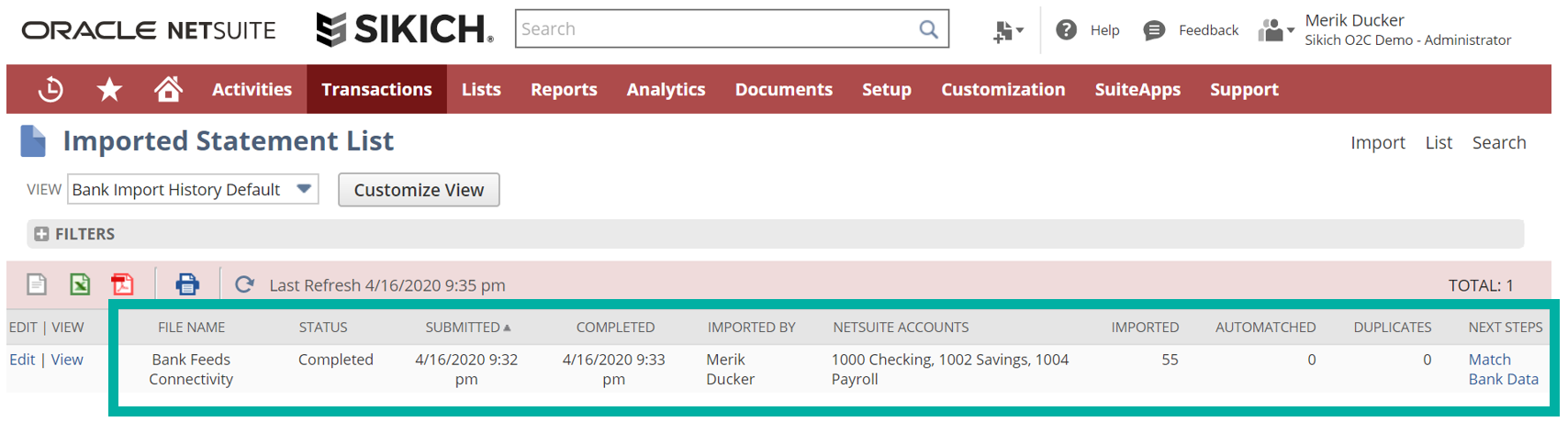This screenshot has width=1568, height=422.
Task: Print the imported statement list
Action: pyautogui.click(x=187, y=284)
